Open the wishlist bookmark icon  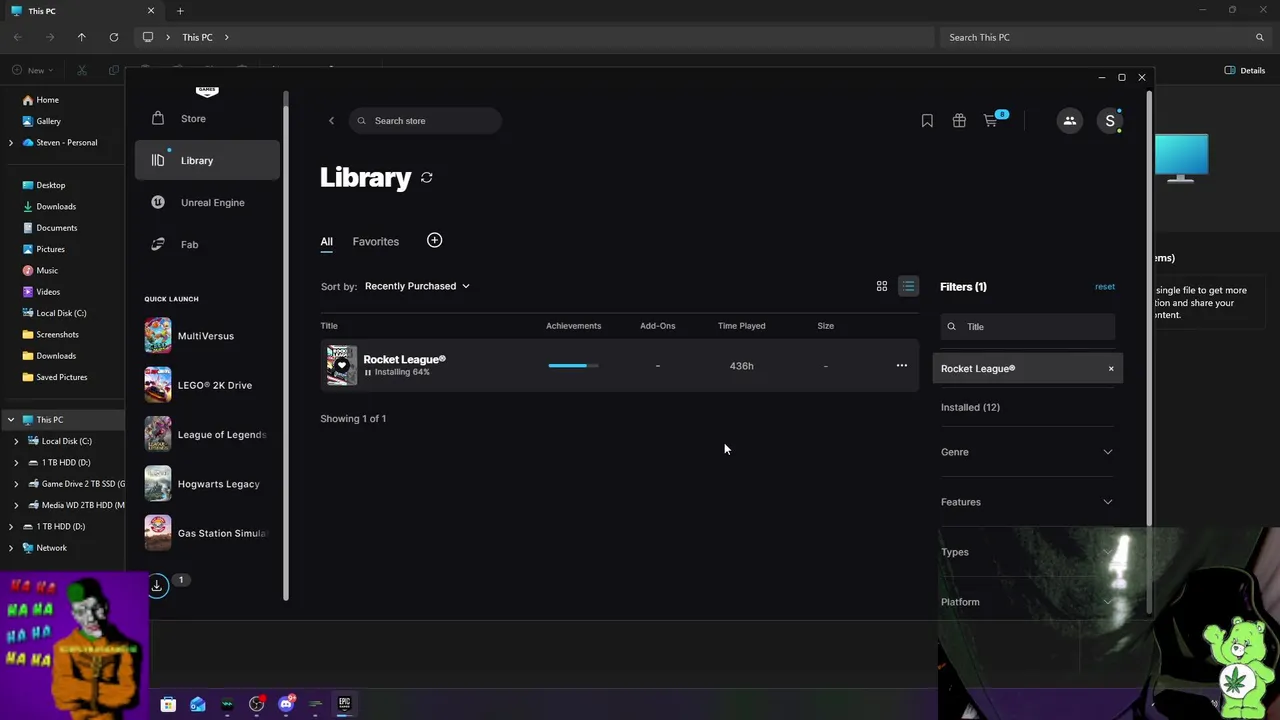click(927, 121)
